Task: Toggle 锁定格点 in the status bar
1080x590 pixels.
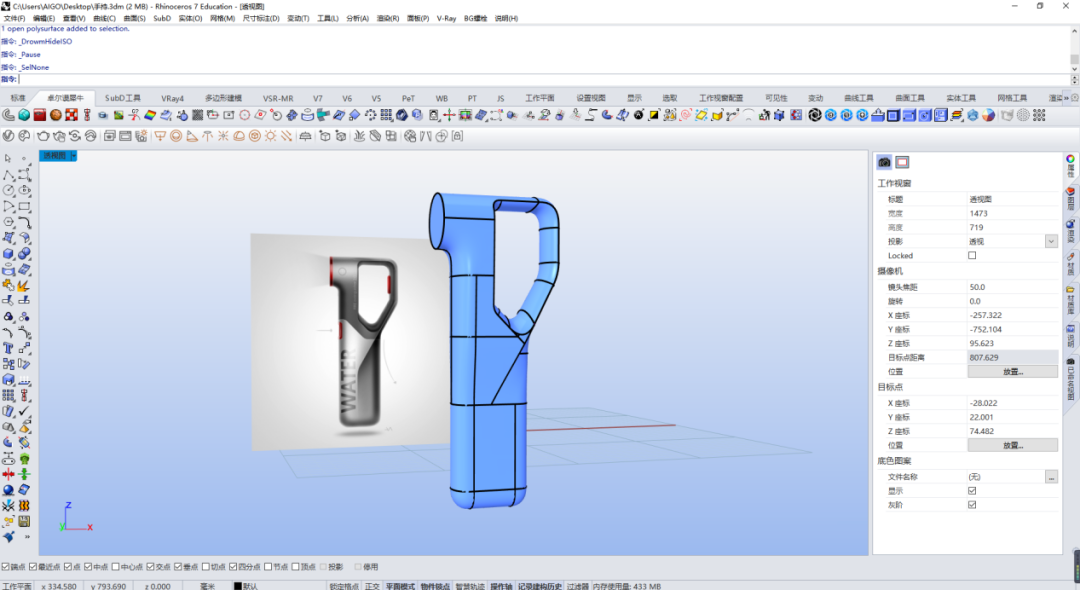Action: [344, 586]
